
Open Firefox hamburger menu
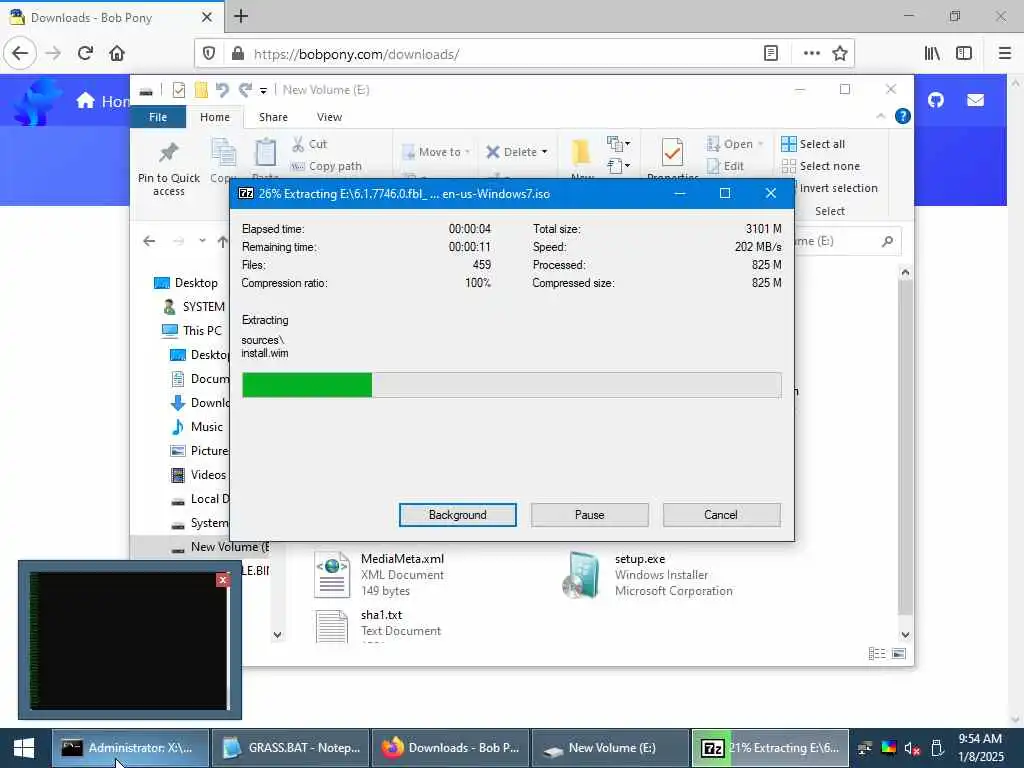(1005, 53)
